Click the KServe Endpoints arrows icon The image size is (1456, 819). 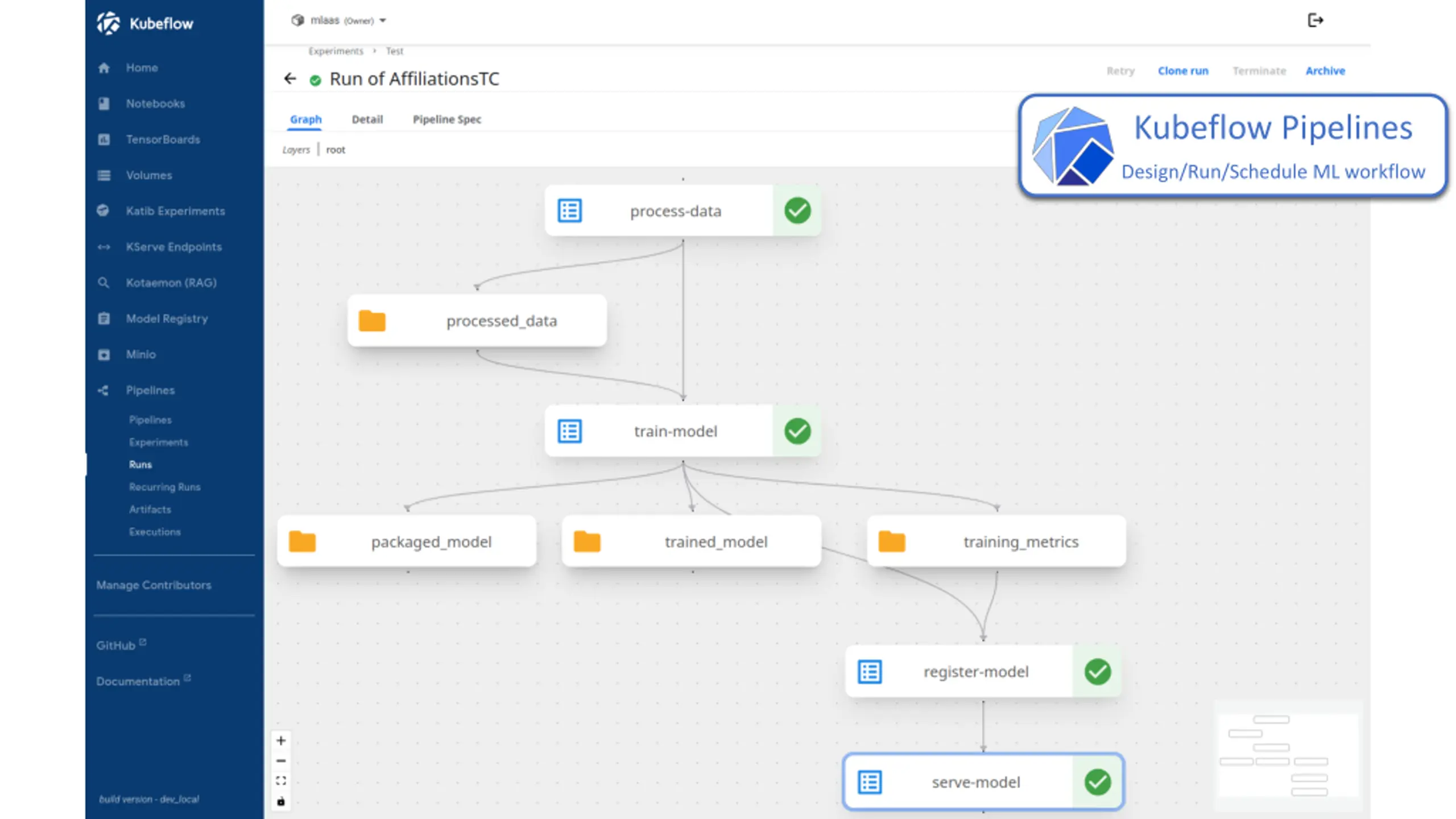pos(104,247)
